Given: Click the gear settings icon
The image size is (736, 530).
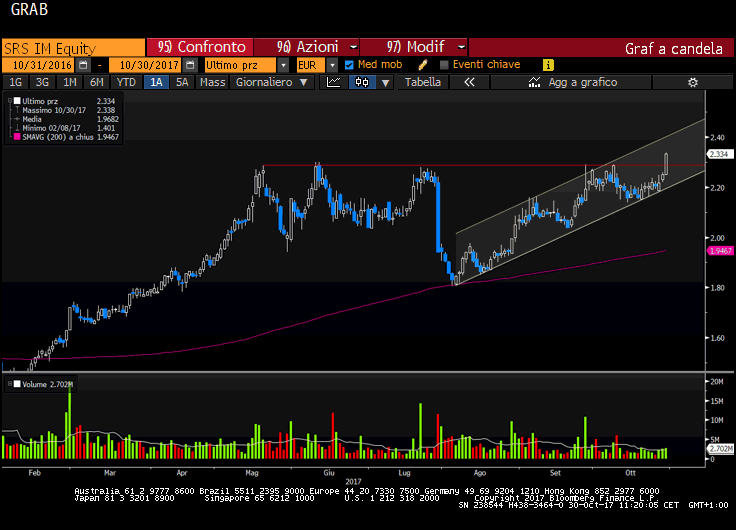Looking at the screenshot, I should click(x=694, y=83).
